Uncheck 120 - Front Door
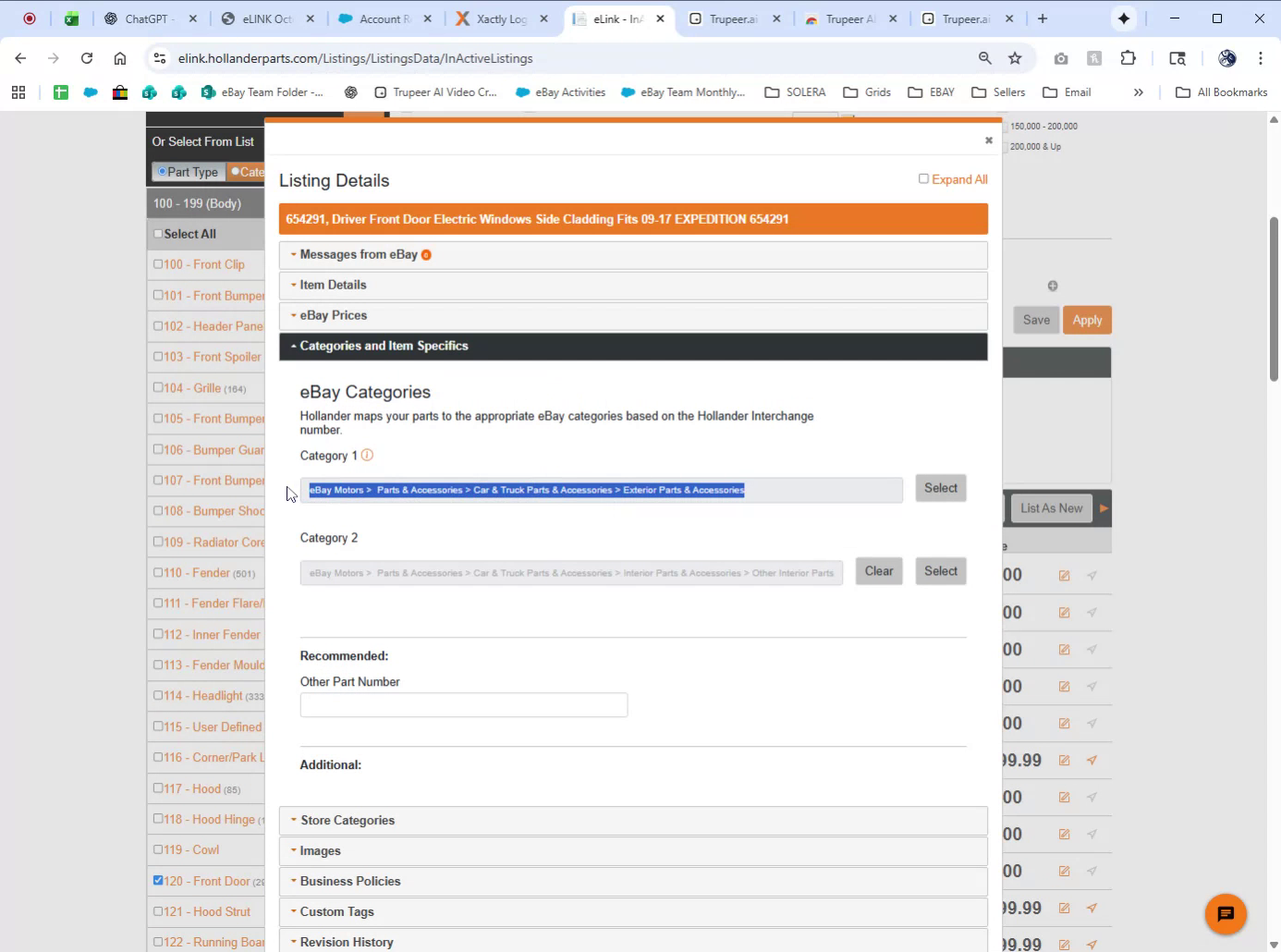 [158, 880]
